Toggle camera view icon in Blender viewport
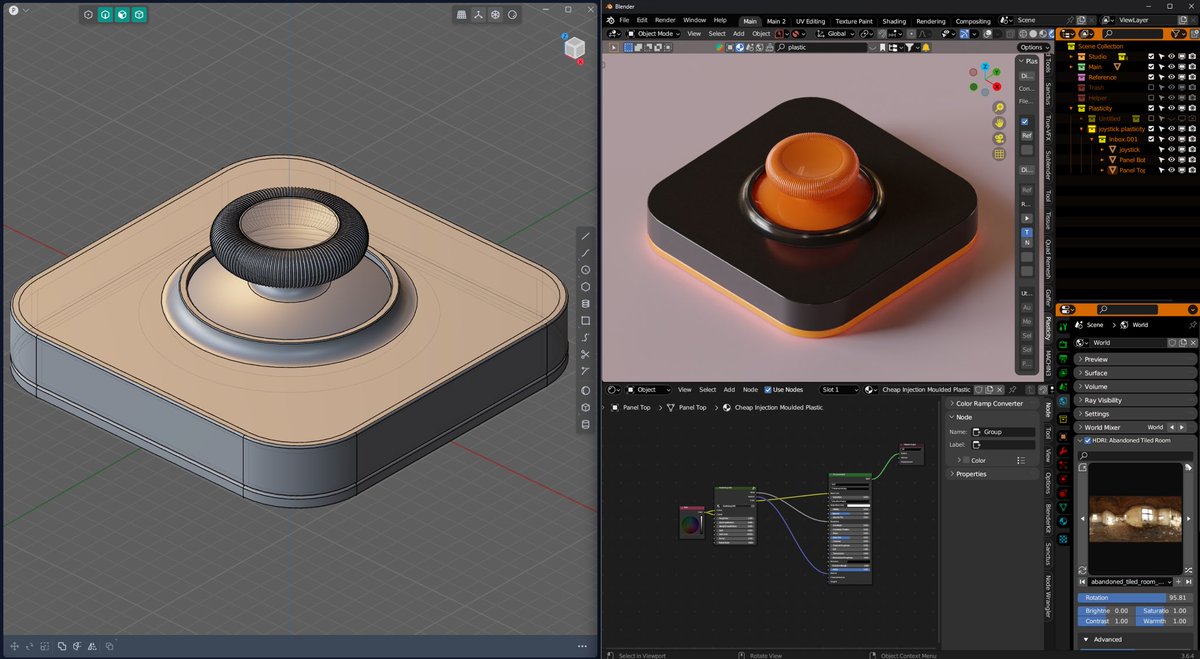1200x659 pixels. 999,138
